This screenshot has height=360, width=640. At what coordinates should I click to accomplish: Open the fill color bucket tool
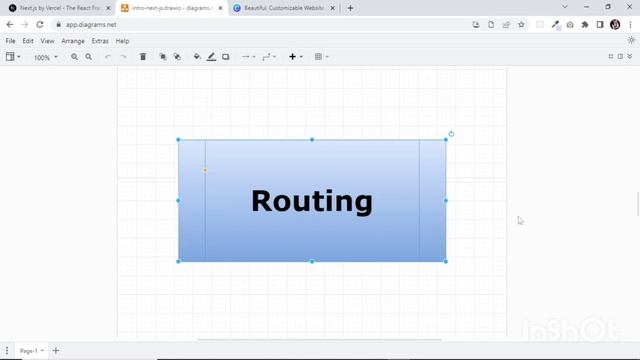click(x=197, y=57)
